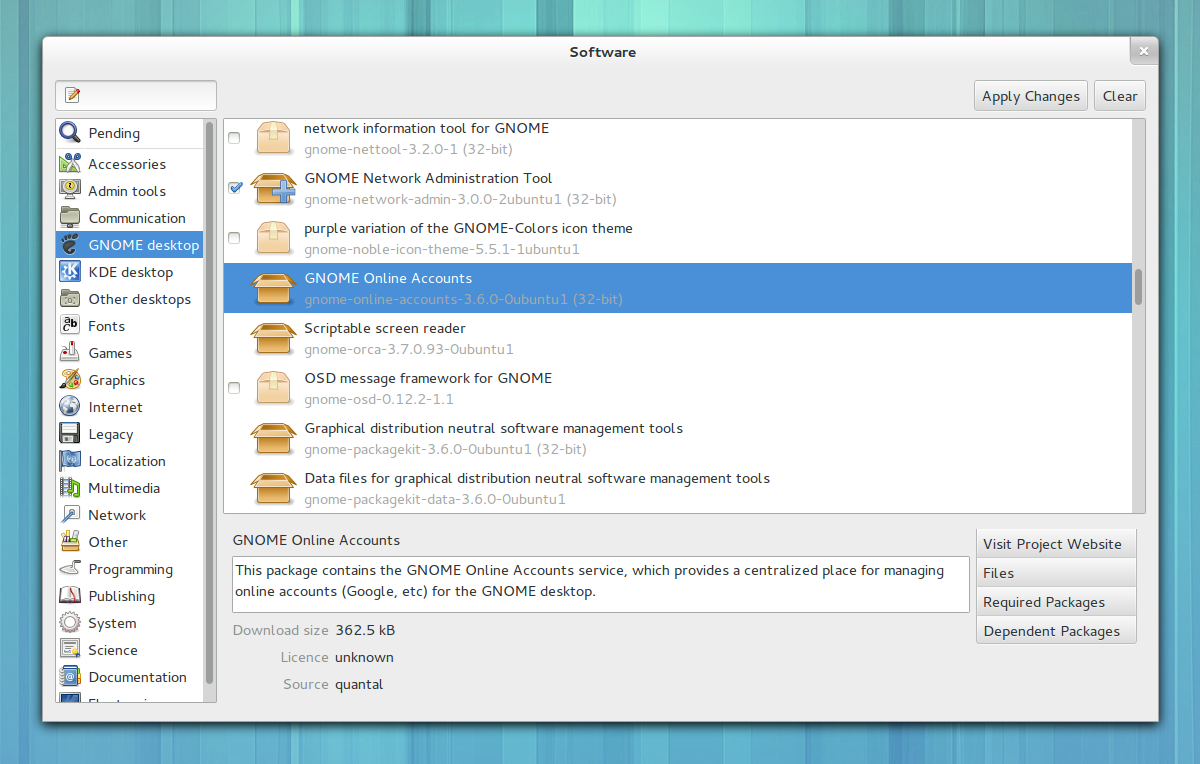
Task: Tick the OSD message framework checkbox
Action: 234,388
